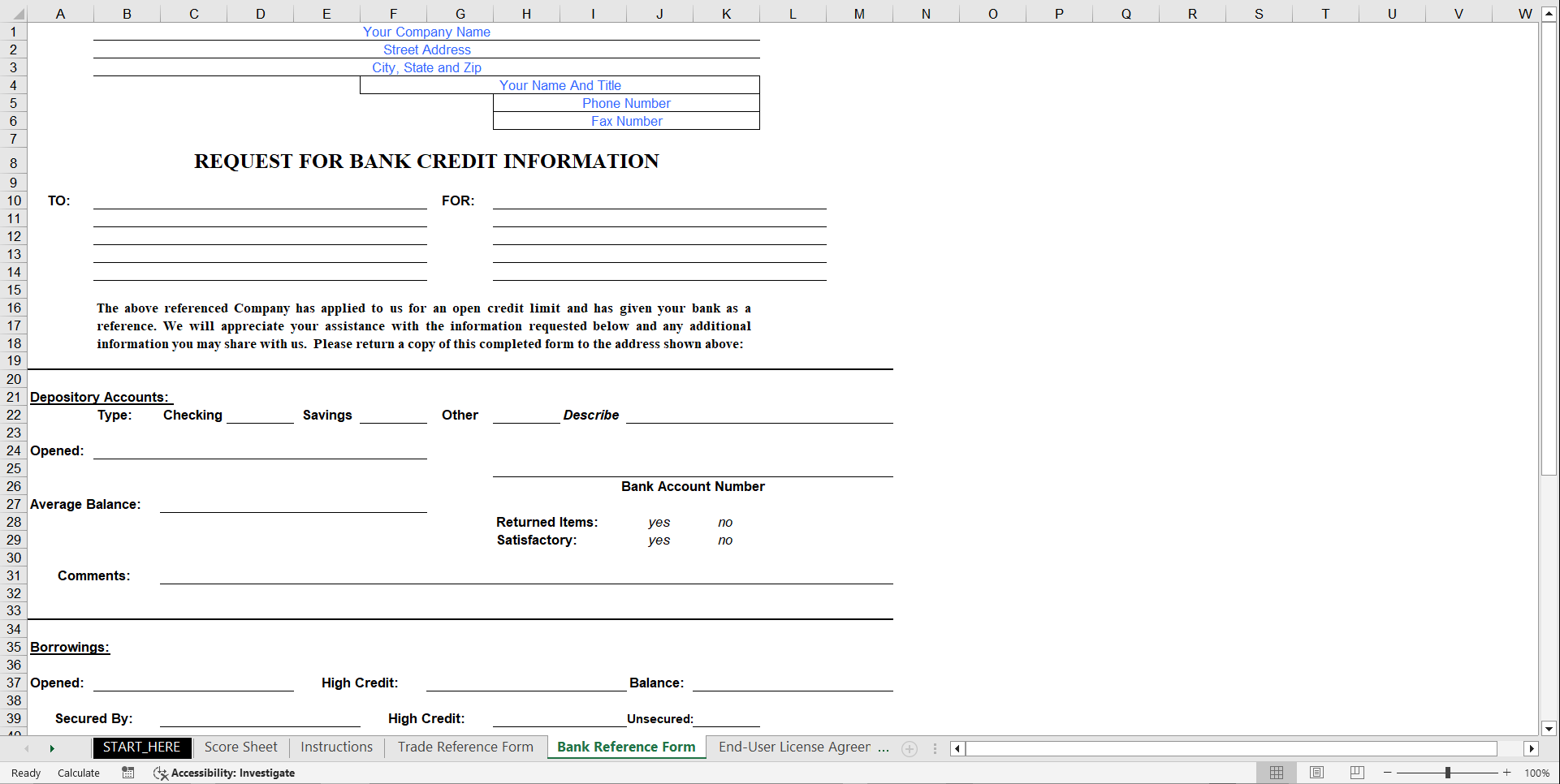
Task: Click the Balance: label
Action: coord(657,683)
